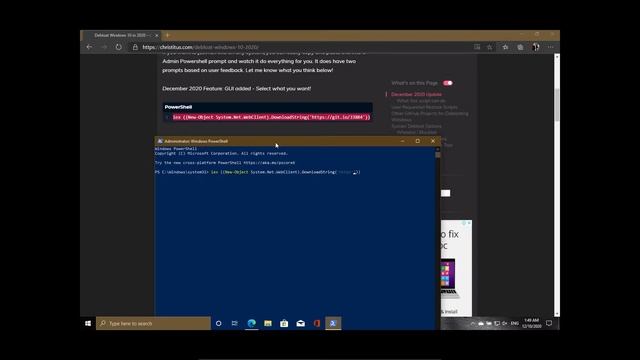Open a new tab with the plus button

pos(167,36)
